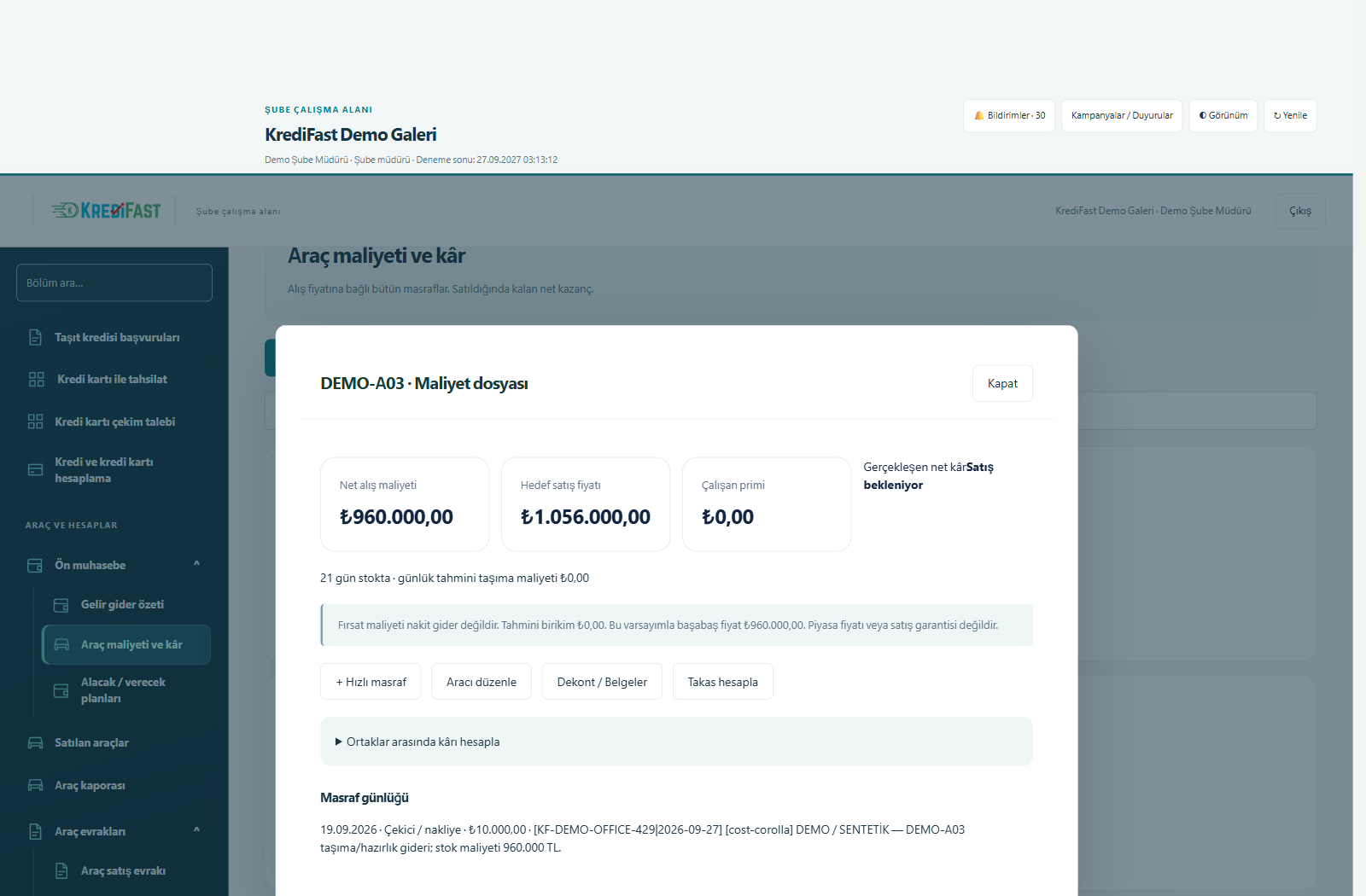The height and width of the screenshot is (896, 1366).
Task: Add expense with Hızlı masraf button
Action: click(x=371, y=682)
